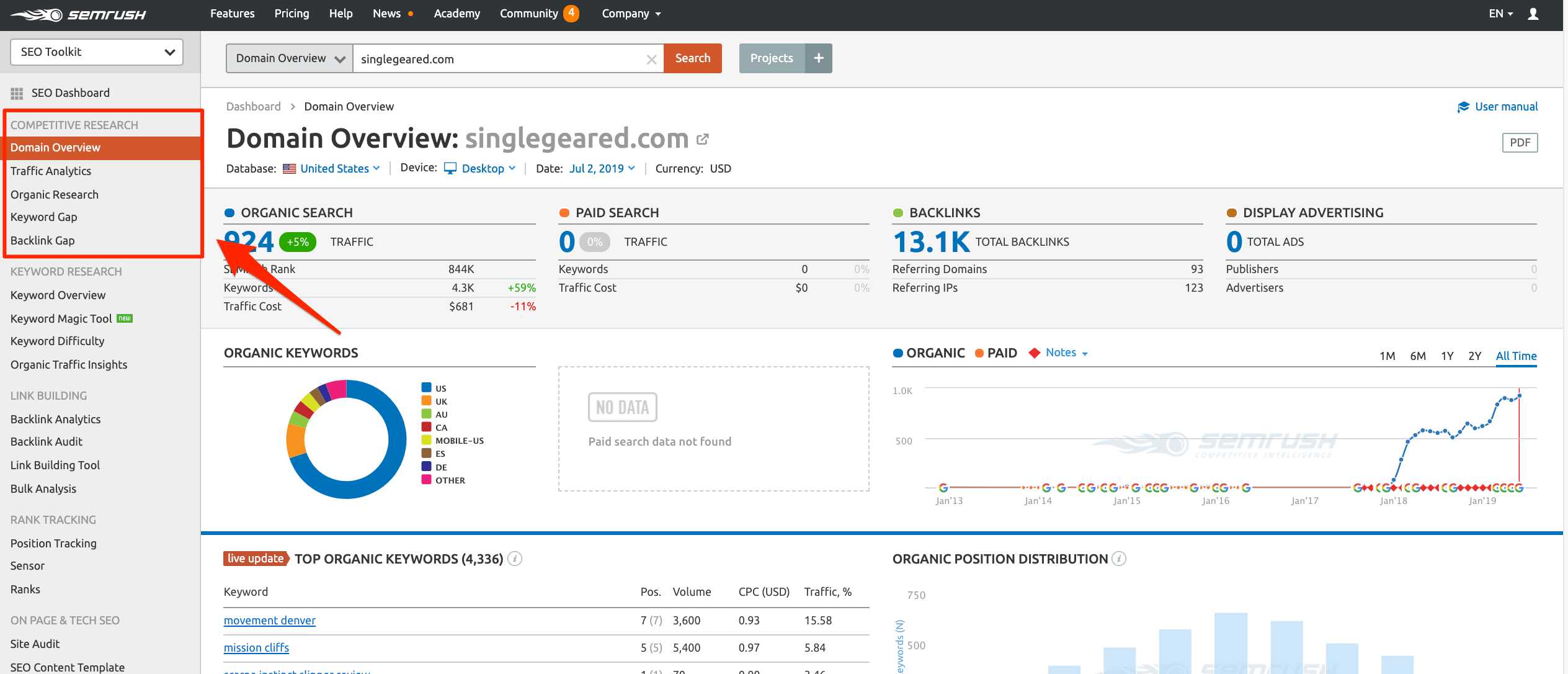Open Help in the top navigation
This screenshot has width=1568, height=674.
pos(341,14)
